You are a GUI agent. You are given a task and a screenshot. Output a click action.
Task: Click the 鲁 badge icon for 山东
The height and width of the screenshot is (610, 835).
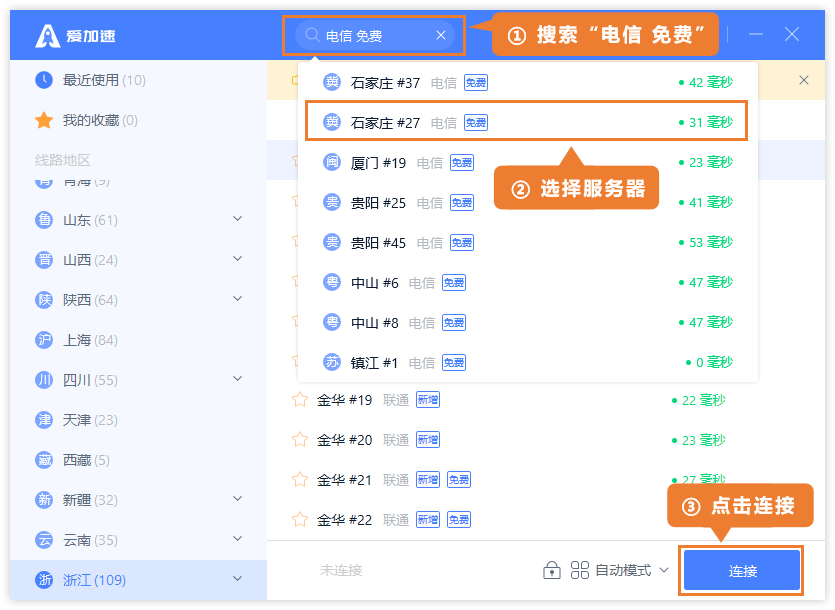click(x=44, y=220)
